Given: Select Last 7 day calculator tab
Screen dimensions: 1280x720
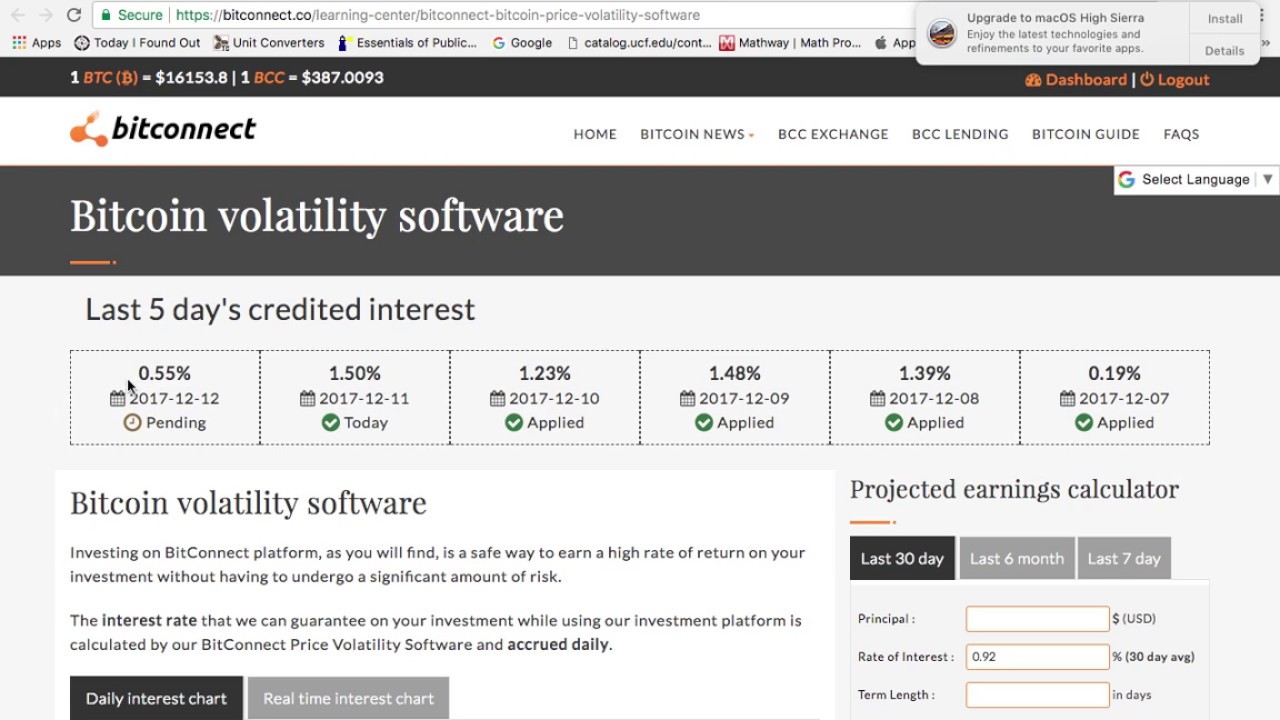Looking at the screenshot, I should click(x=1124, y=558).
